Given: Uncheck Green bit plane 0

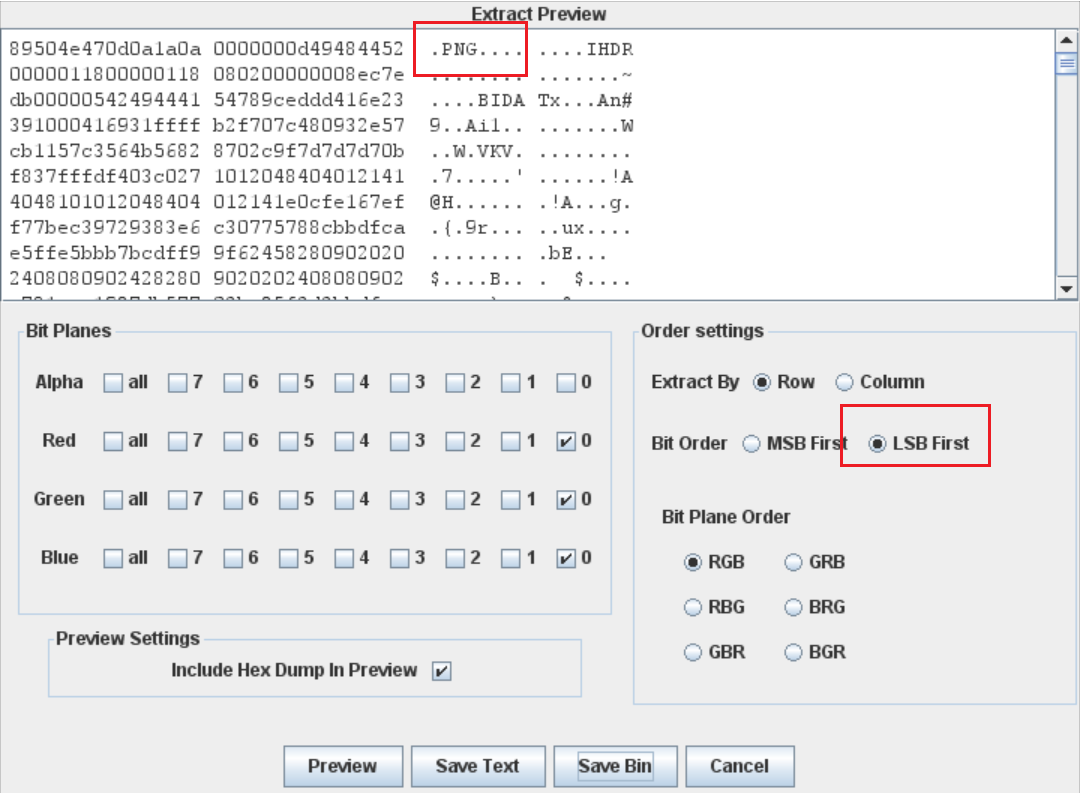Looking at the screenshot, I should [565, 500].
